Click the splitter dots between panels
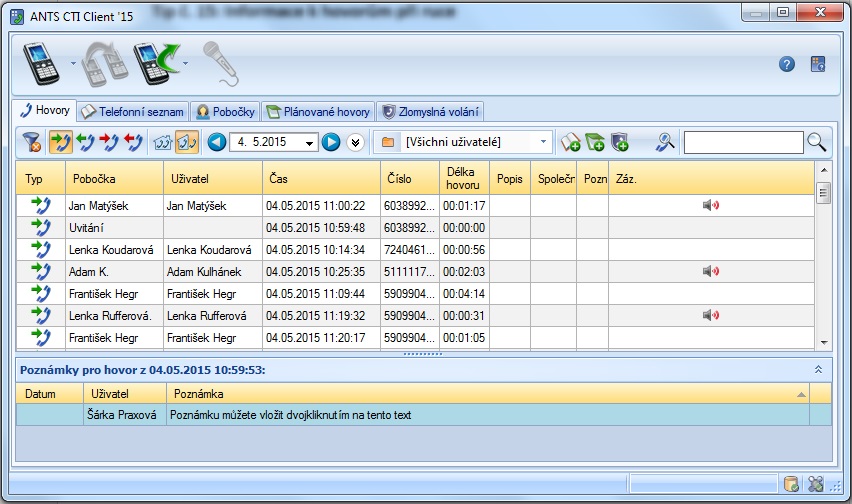 (423, 354)
